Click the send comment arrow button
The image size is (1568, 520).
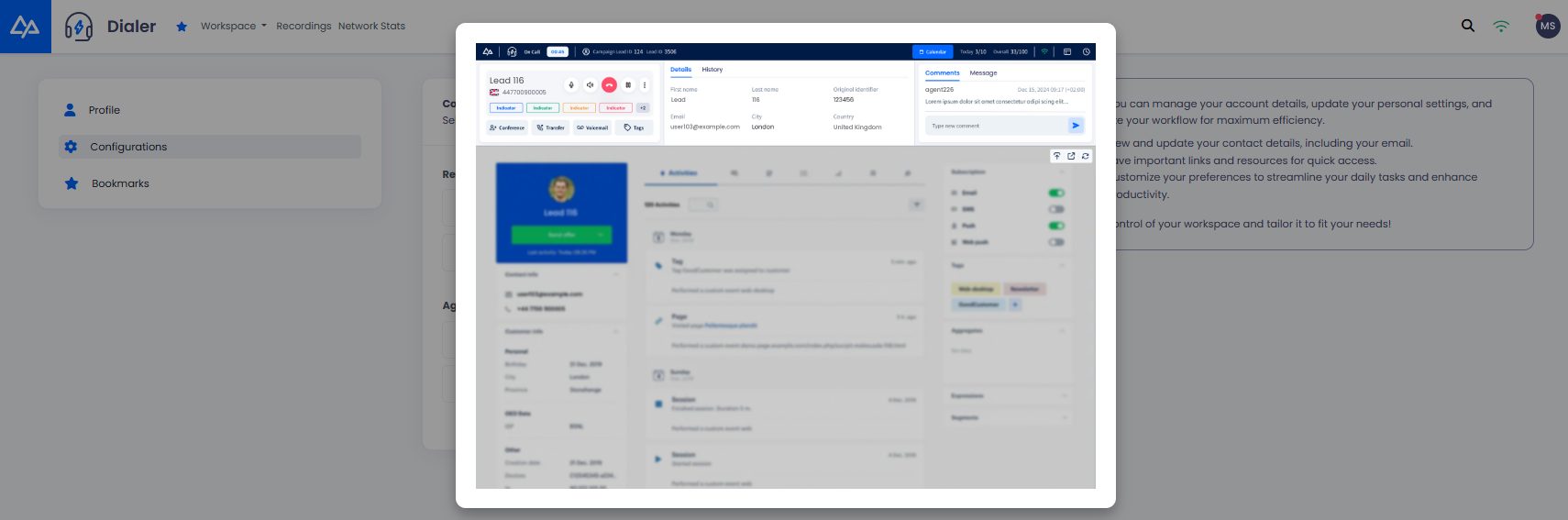tap(1077, 126)
